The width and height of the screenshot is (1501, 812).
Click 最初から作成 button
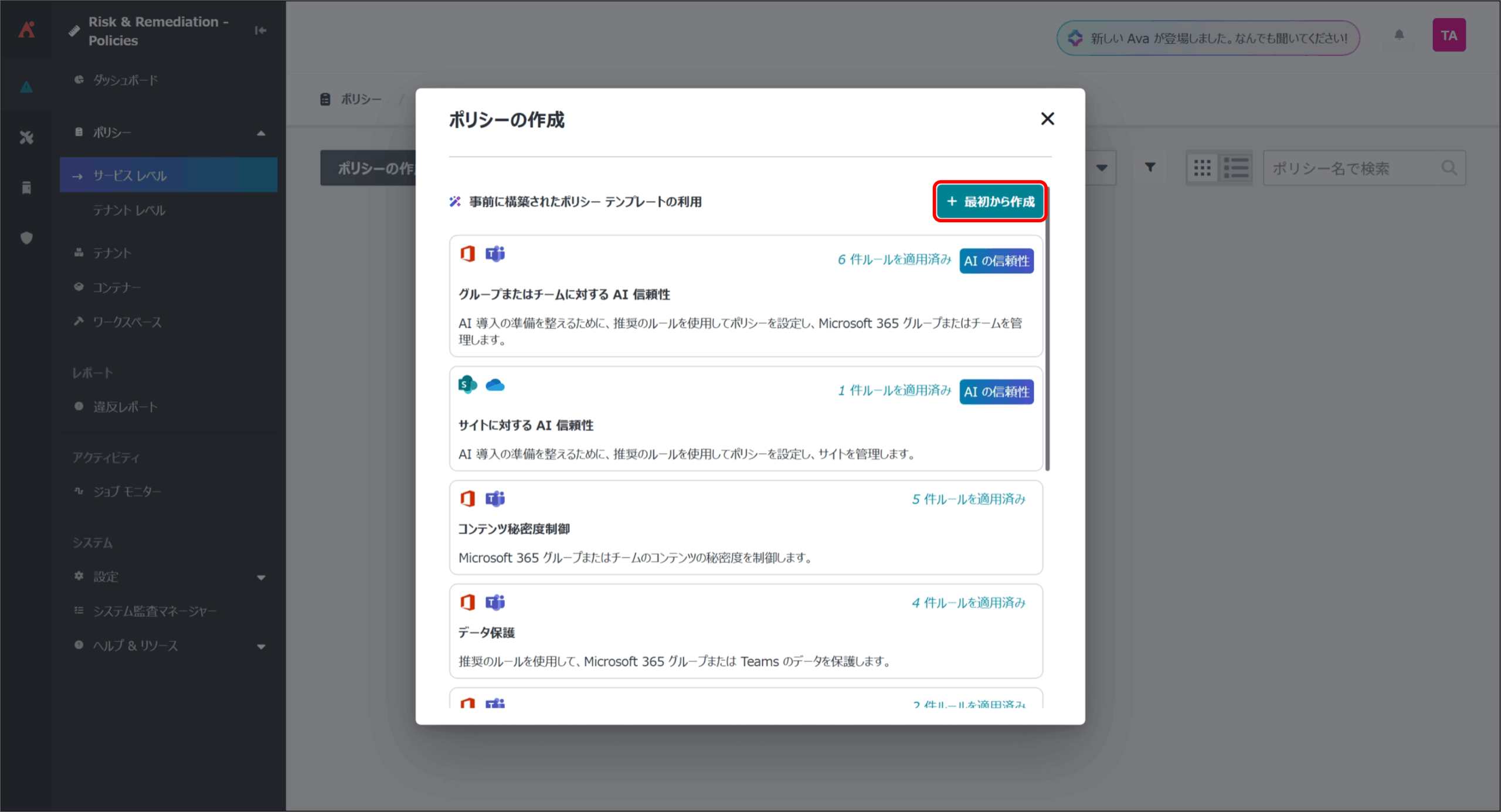[990, 202]
